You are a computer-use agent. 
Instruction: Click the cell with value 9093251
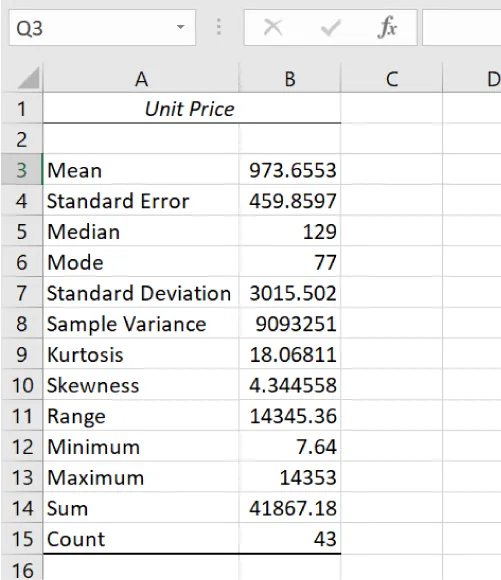pyautogui.click(x=290, y=323)
